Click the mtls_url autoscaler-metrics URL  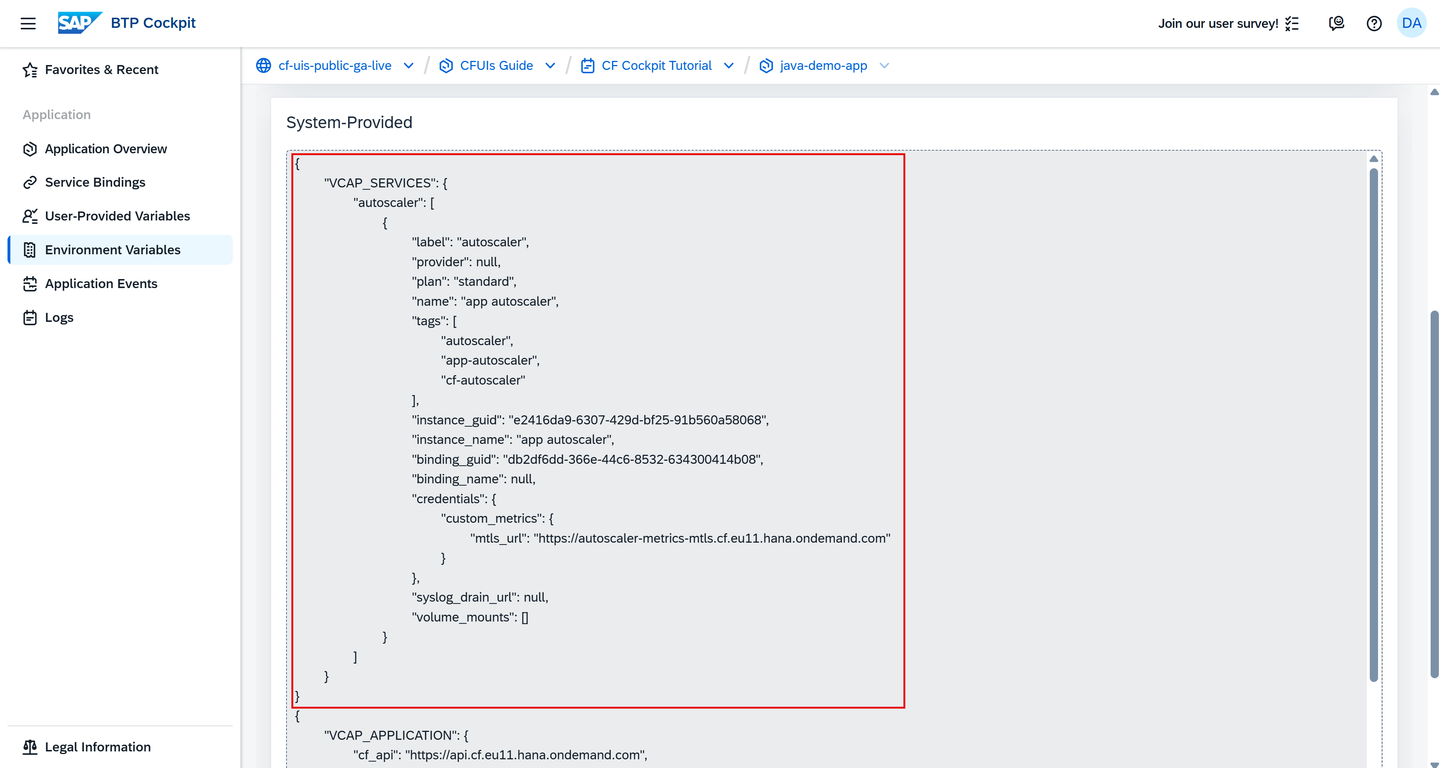[x=712, y=538]
